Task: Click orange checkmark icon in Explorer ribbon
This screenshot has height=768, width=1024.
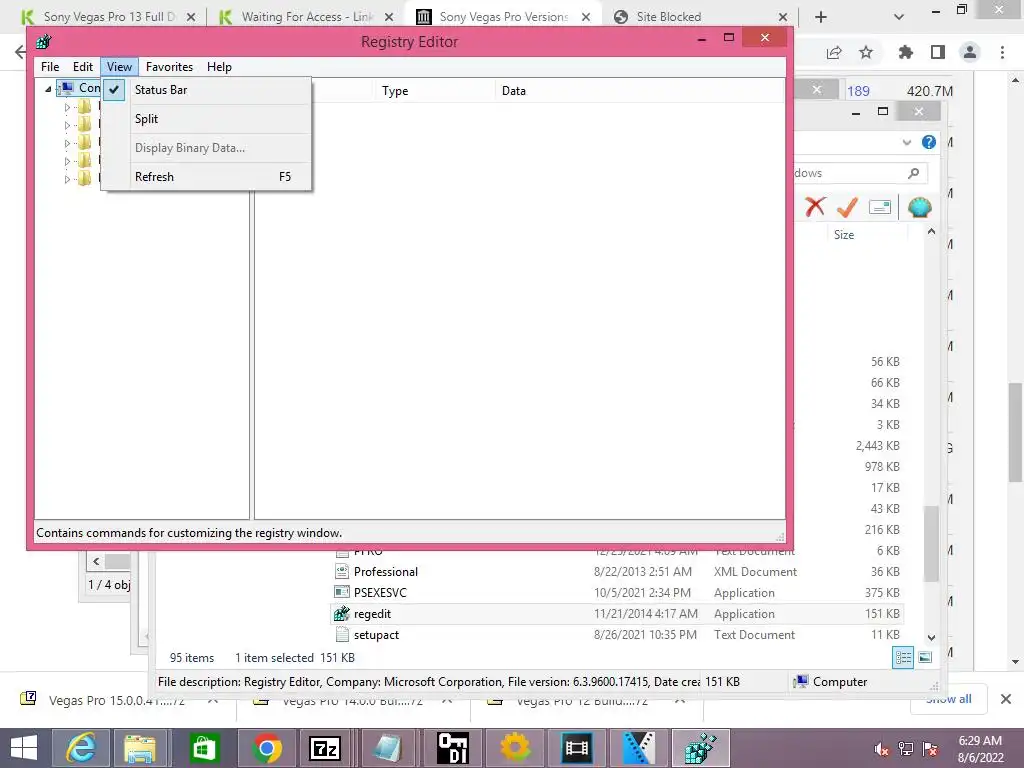Action: click(847, 207)
